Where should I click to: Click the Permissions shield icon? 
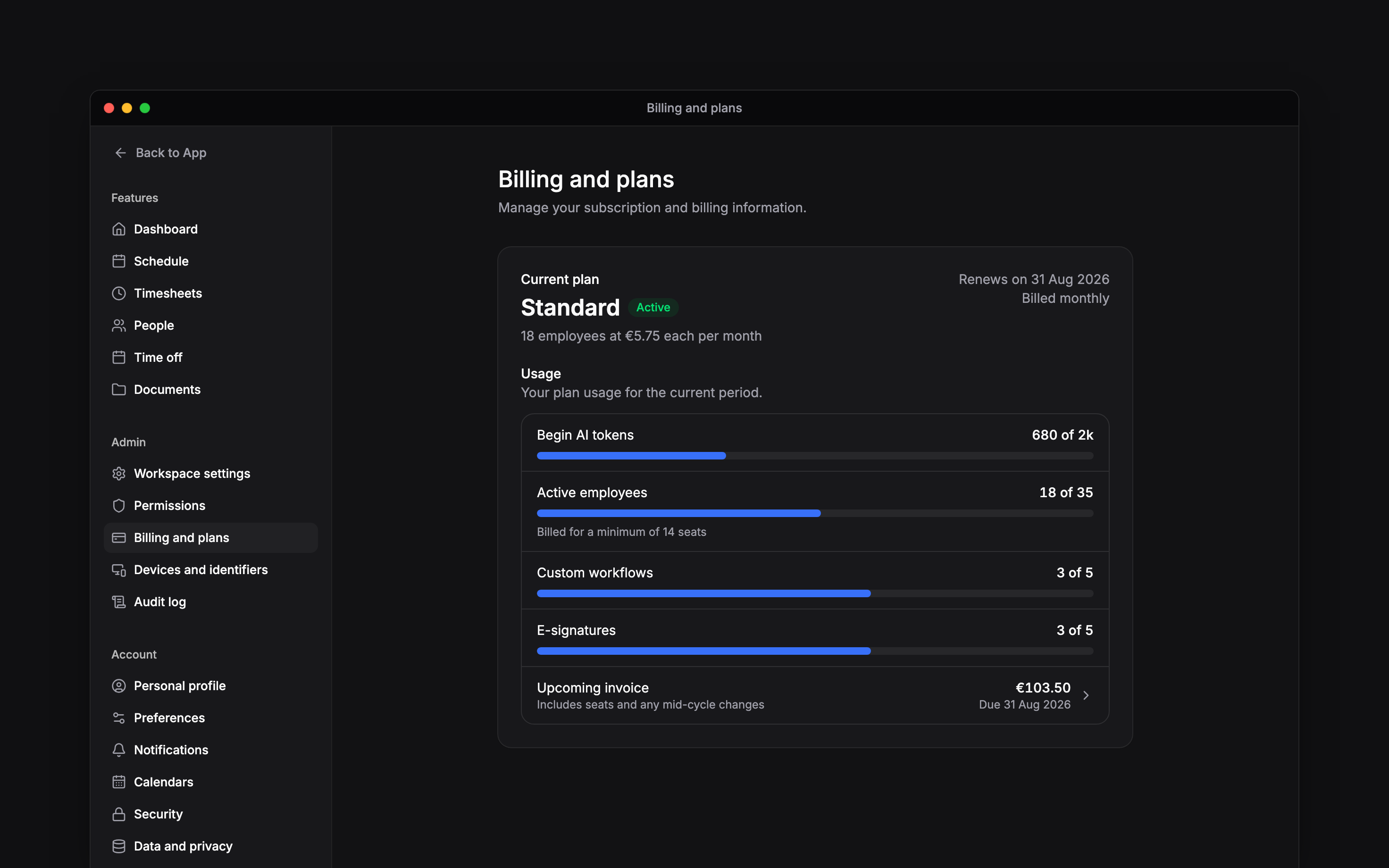119,506
